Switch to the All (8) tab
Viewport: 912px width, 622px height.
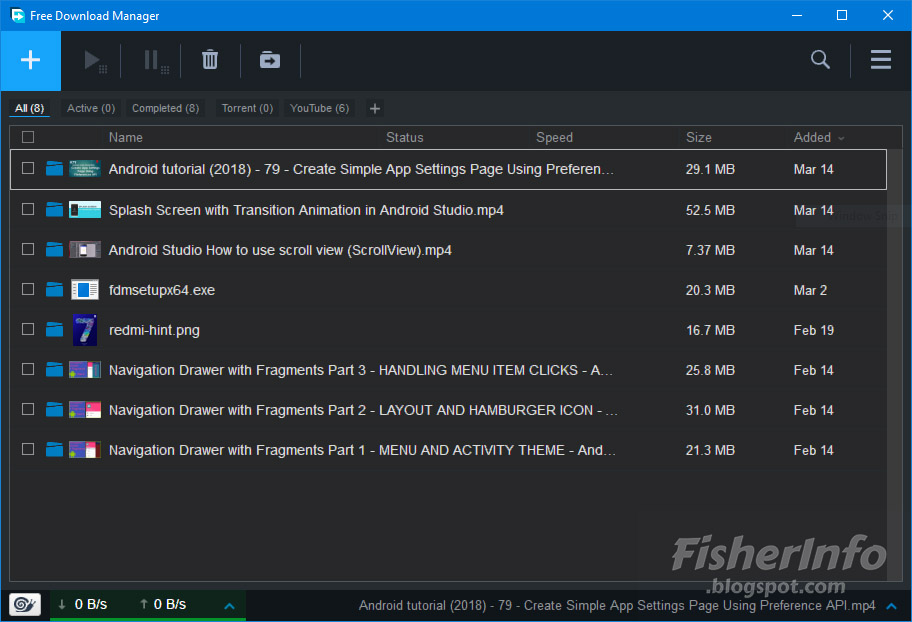click(30, 108)
